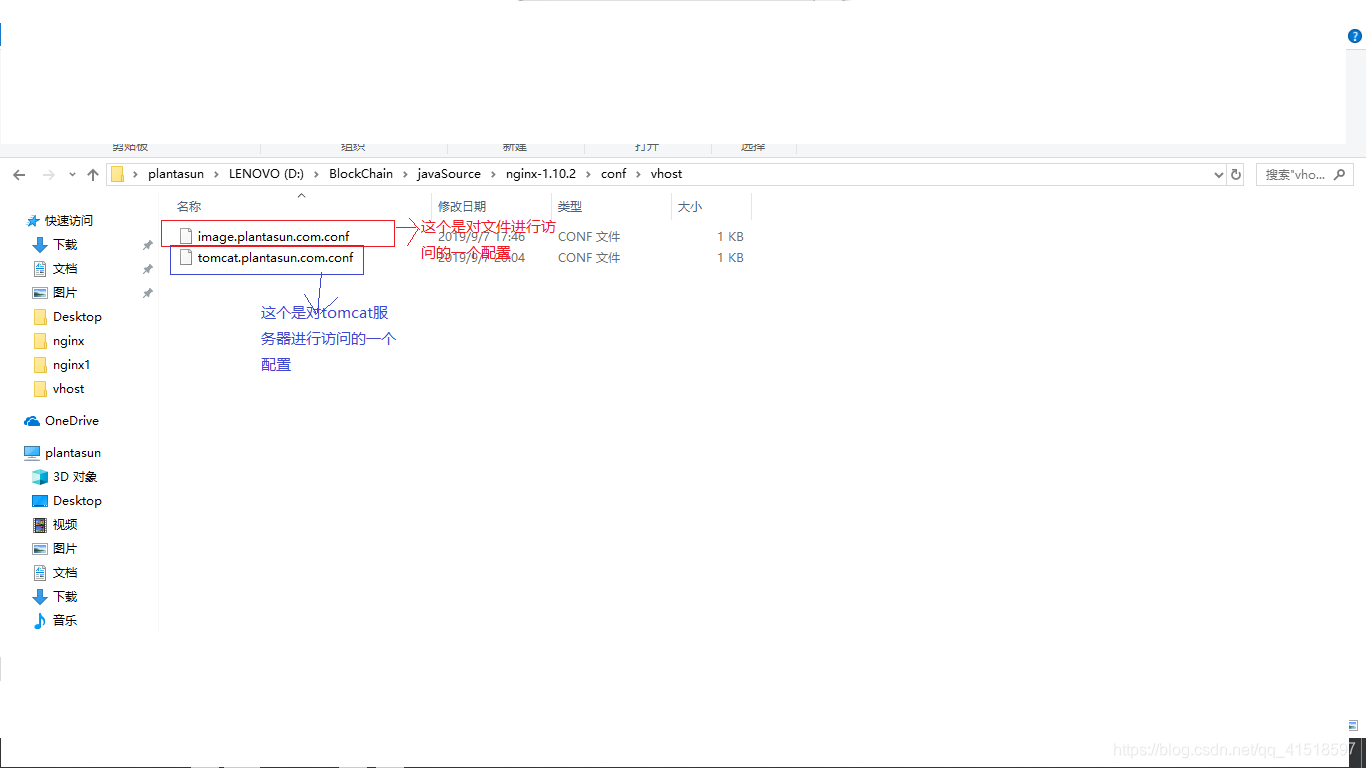Click the plantasun computer icon in sidebar
Image resolution: width=1366 pixels, height=768 pixels.
point(32,453)
